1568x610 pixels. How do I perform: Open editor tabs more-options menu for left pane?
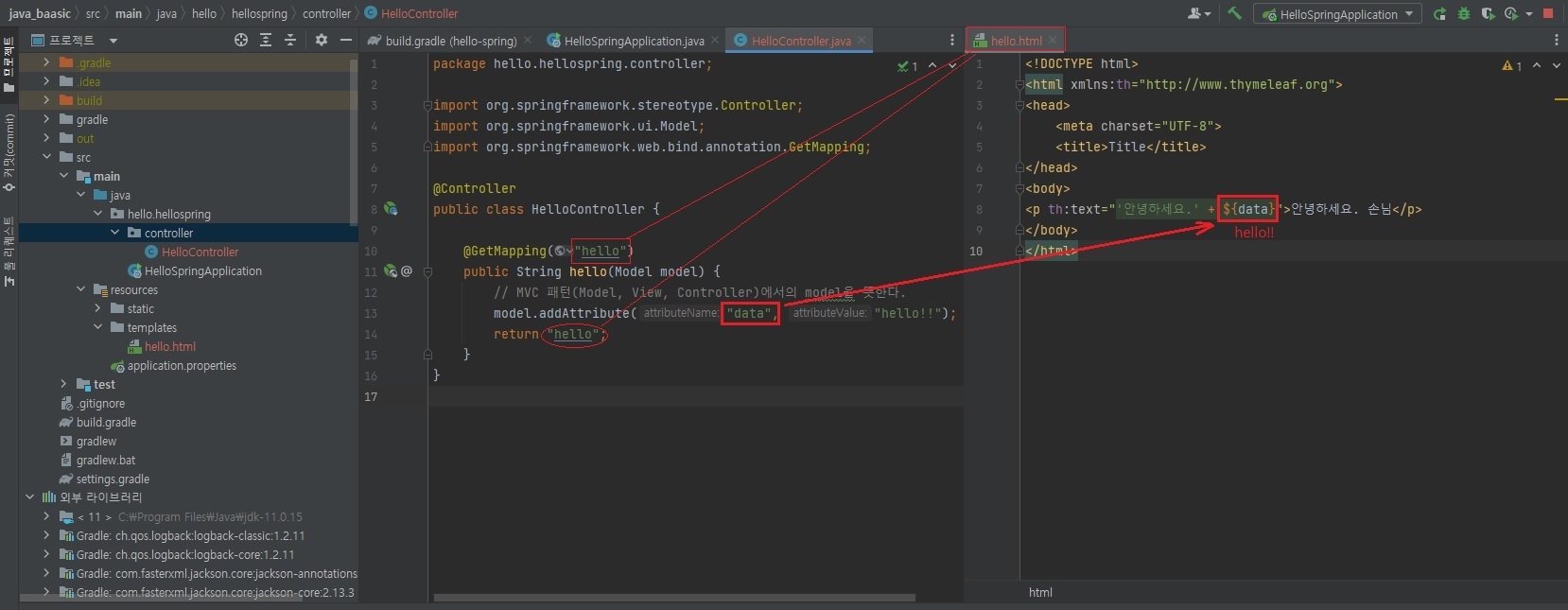click(952, 40)
